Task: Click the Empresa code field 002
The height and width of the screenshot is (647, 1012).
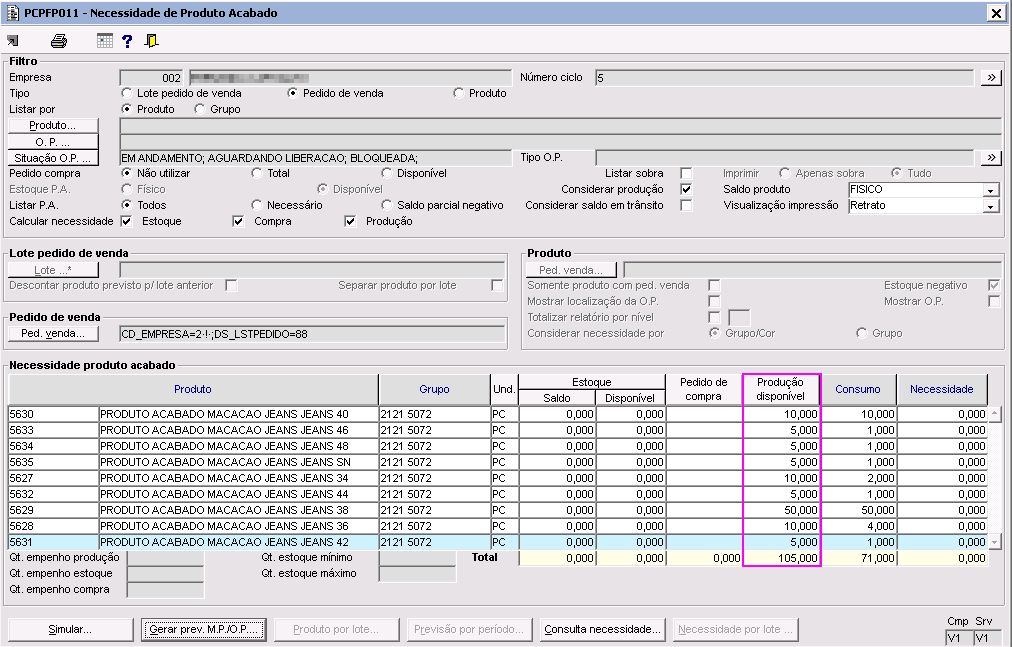Action: (151, 77)
